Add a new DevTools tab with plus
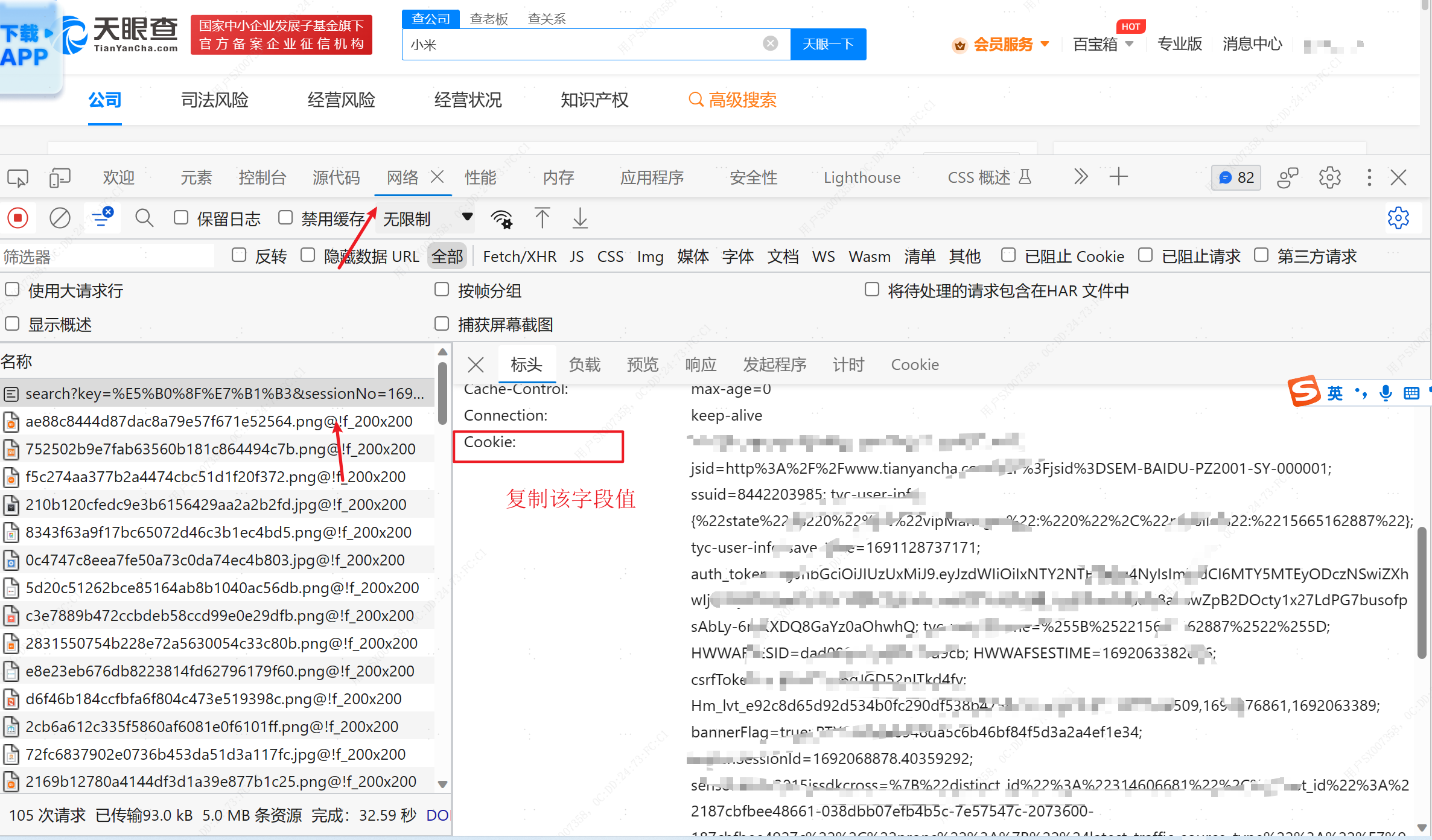 (x=1118, y=177)
